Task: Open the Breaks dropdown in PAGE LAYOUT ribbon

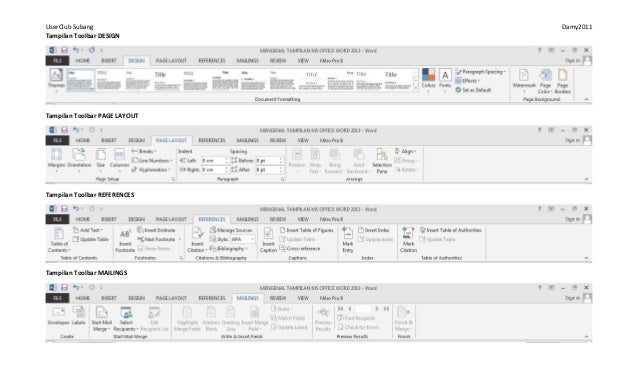Action: [x=144, y=151]
